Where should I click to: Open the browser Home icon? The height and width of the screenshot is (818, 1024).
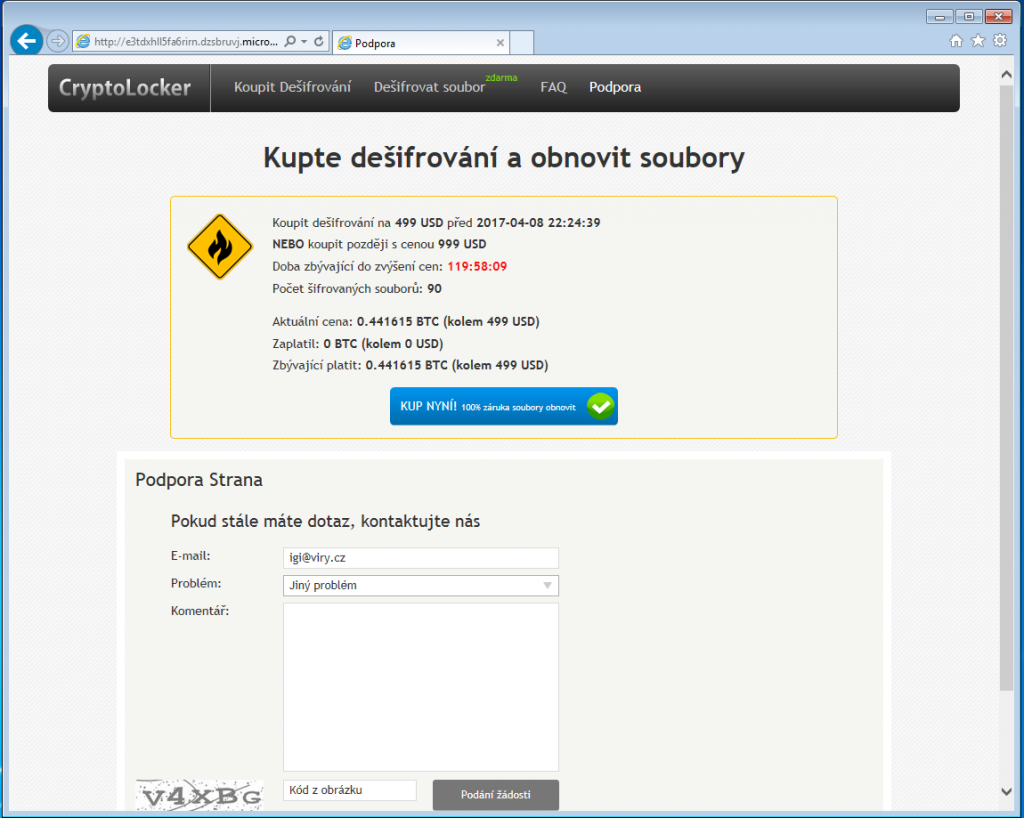[956, 41]
